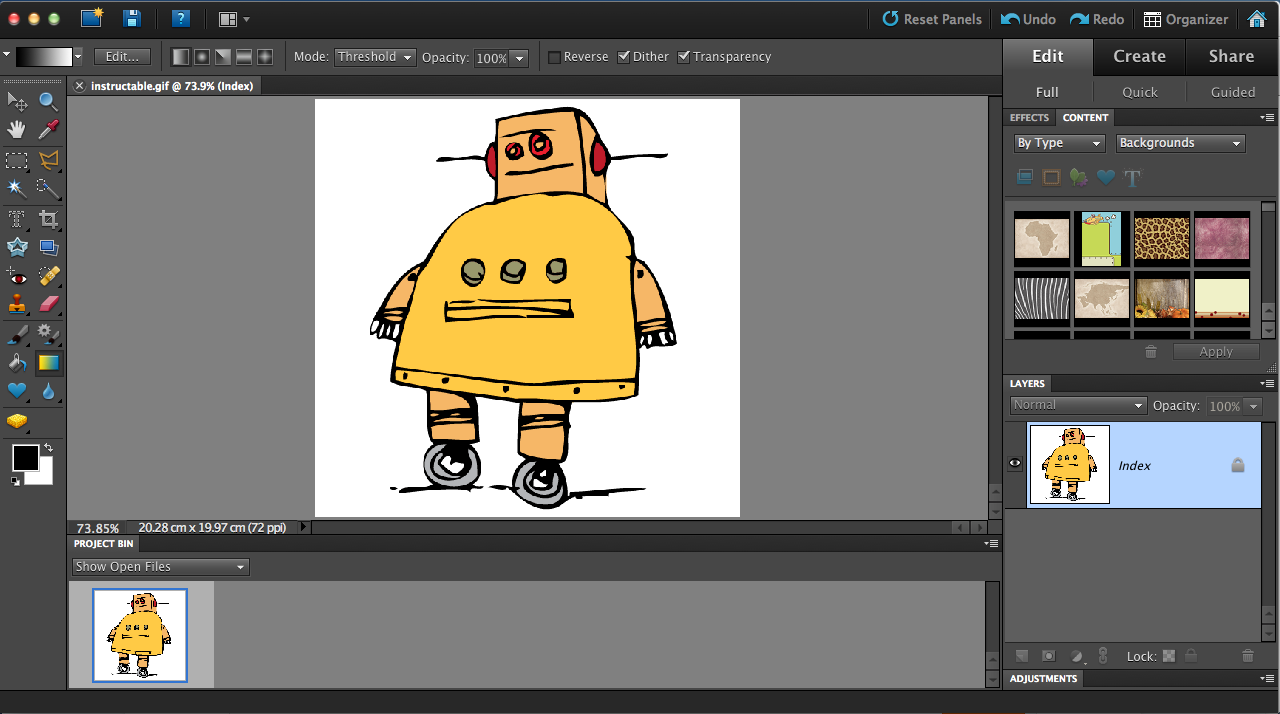Image resolution: width=1280 pixels, height=714 pixels.
Task: Open the arrange documents layout dropdown
Action: 234,19
